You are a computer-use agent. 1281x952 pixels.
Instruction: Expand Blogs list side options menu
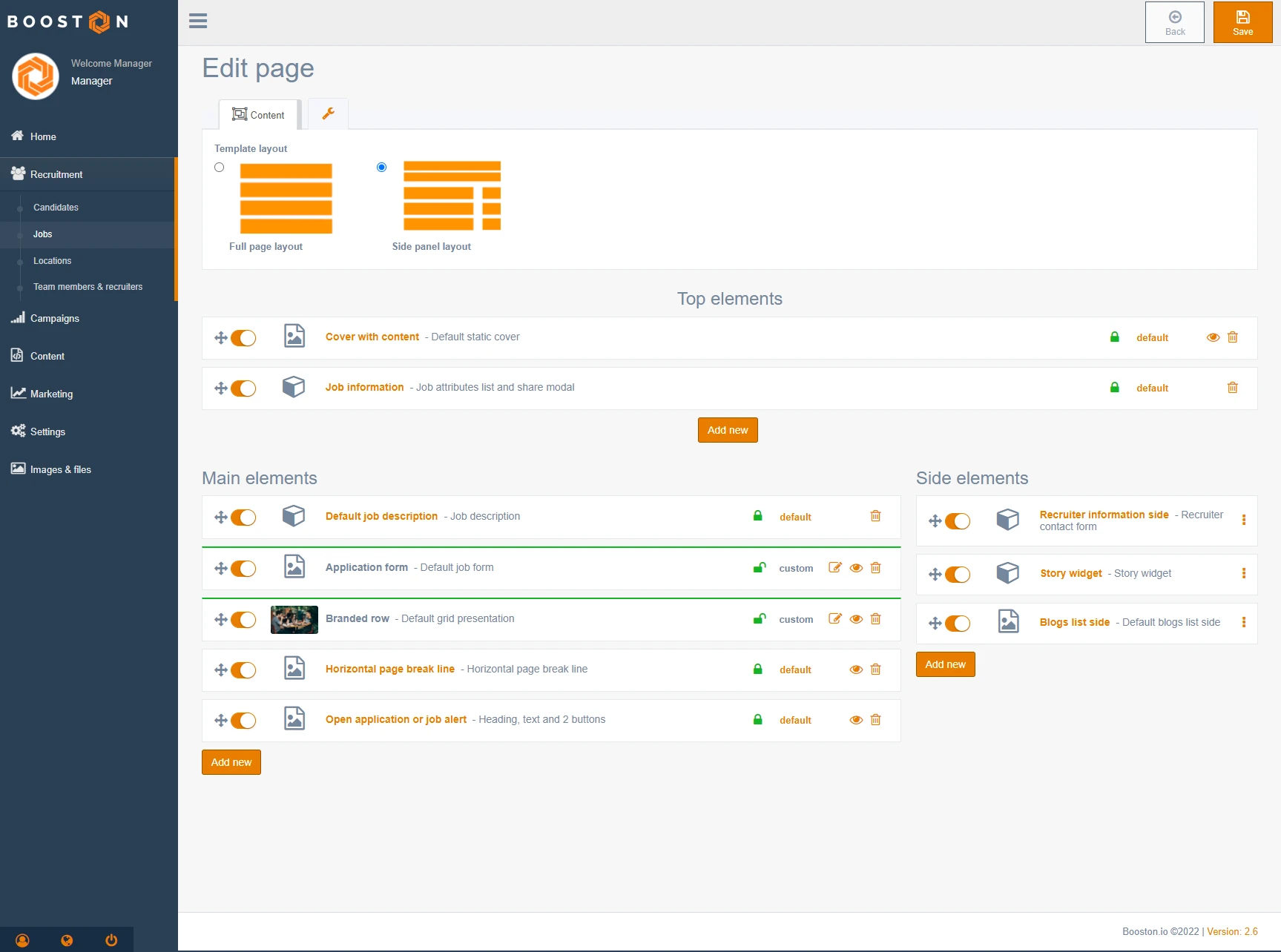tap(1243, 623)
